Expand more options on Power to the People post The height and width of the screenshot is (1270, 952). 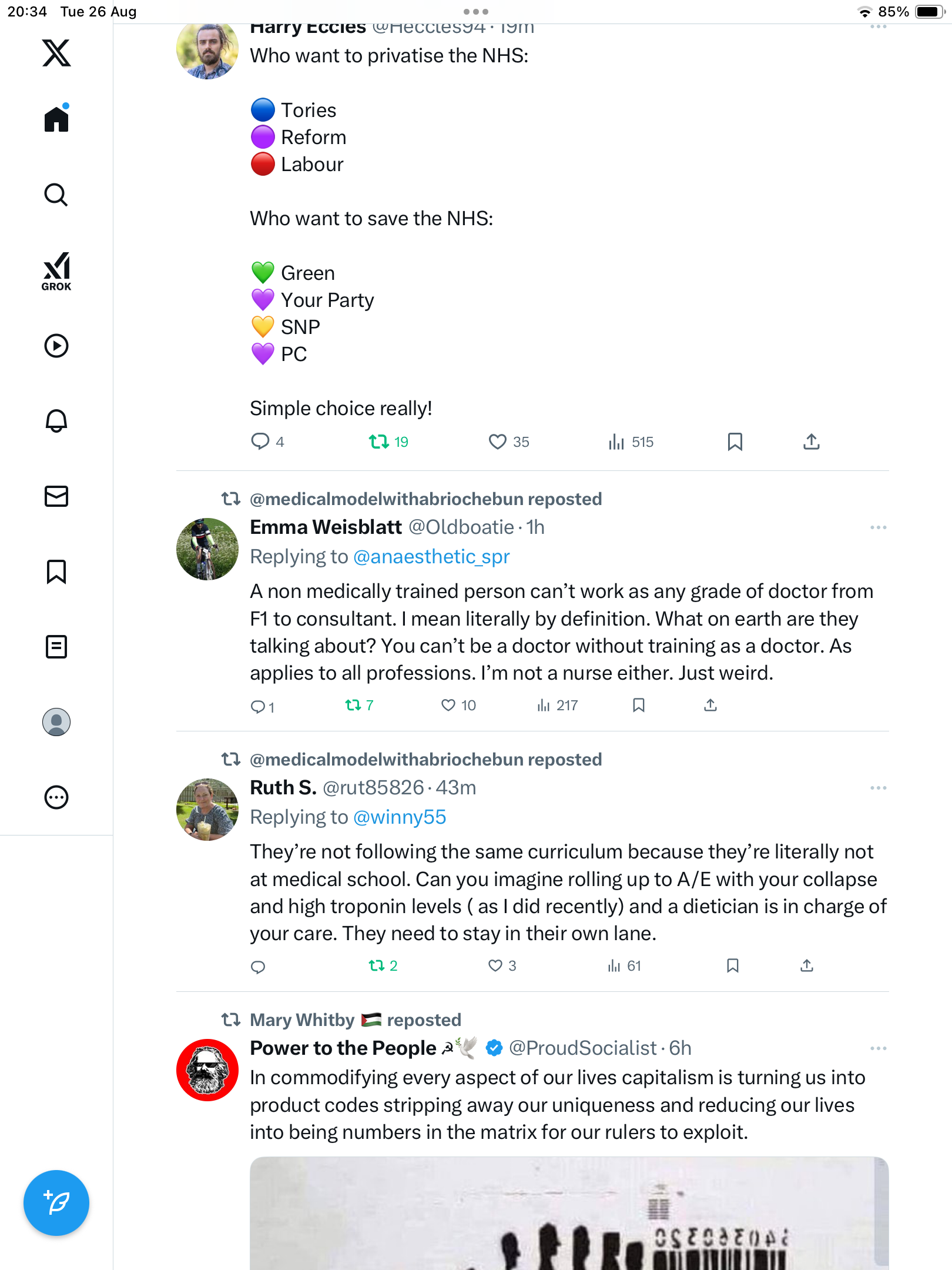pos(878,1048)
